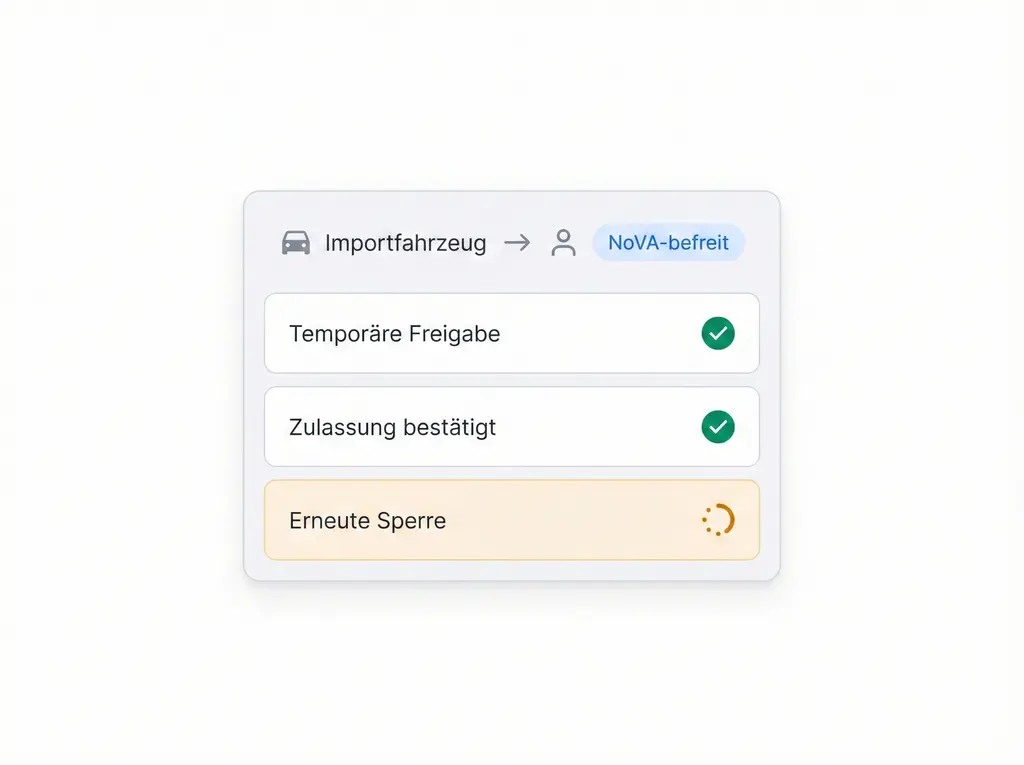This screenshot has width=1024, height=765.
Task: Click the pending status indicator of Erneute Sperre
Action: pyautogui.click(x=718, y=520)
